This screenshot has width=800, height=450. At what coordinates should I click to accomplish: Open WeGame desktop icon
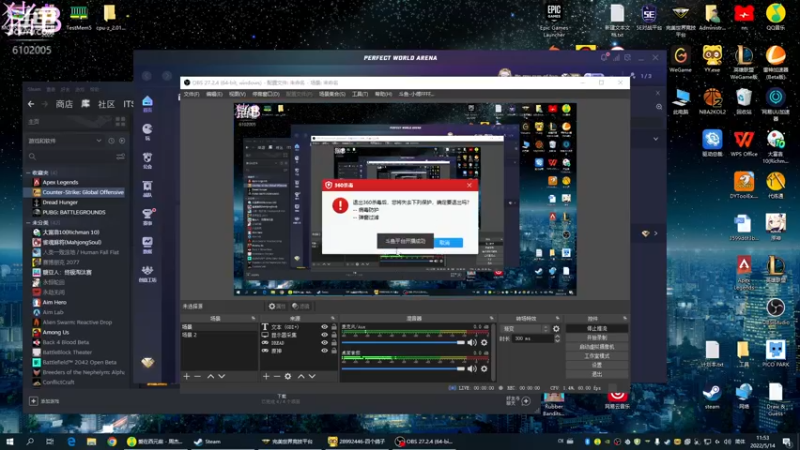681,59
